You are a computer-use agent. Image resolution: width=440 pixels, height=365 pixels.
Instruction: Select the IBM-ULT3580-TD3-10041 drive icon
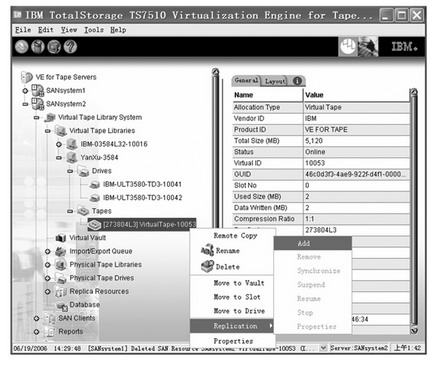pyautogui.click(x=95, y=184)
